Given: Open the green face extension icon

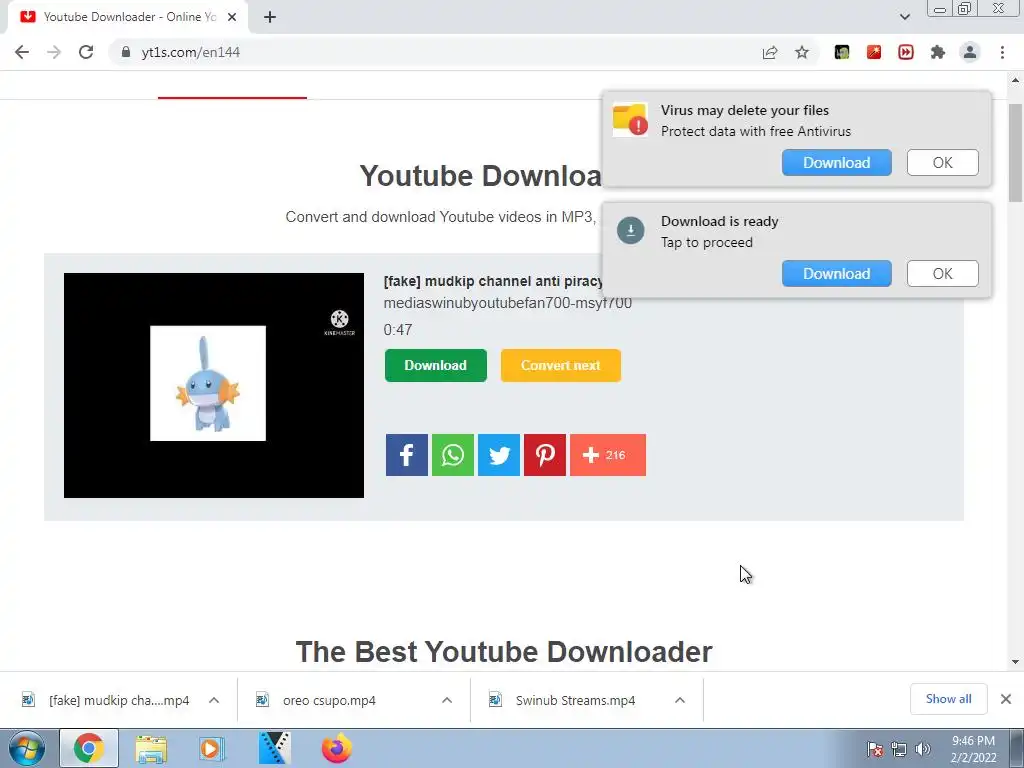Looking at the screenshot, I should [842, 52].
